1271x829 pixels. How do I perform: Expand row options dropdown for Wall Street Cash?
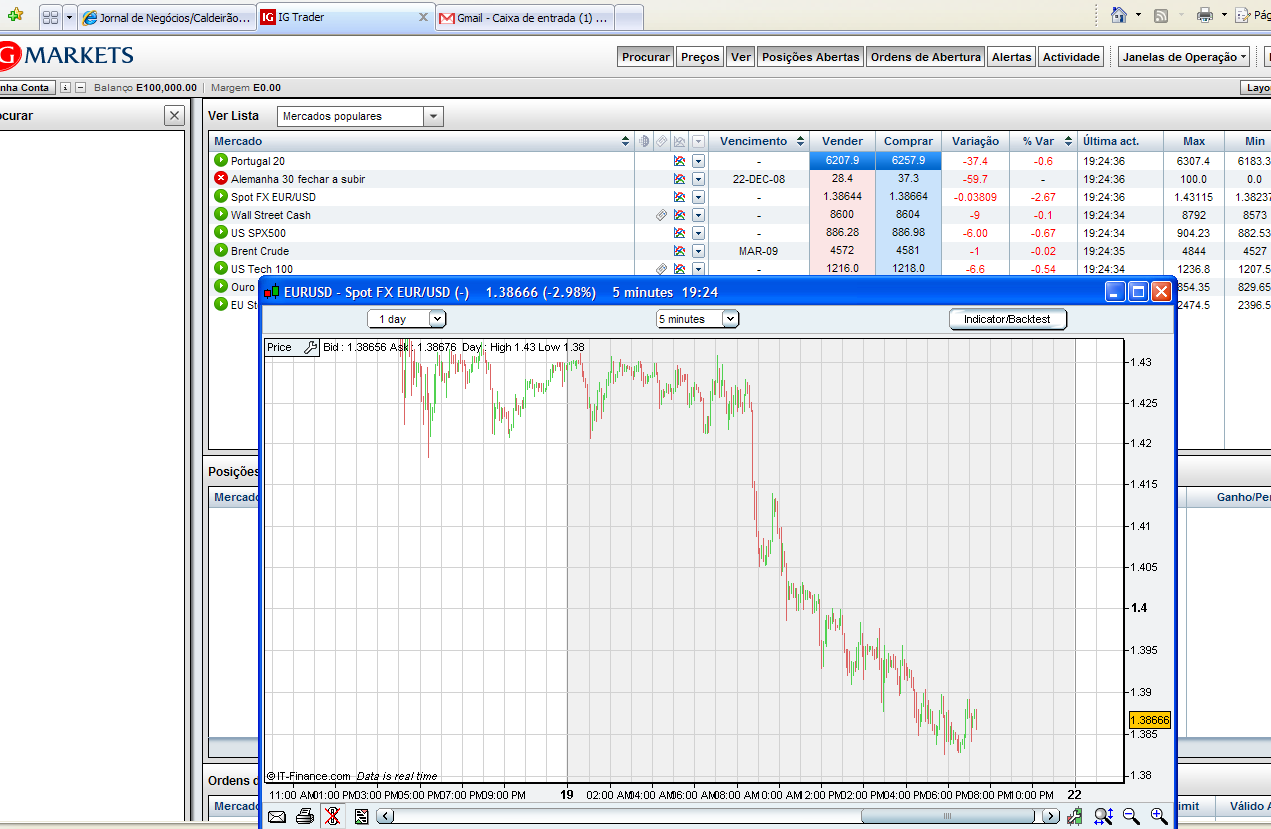pyautogui.click(x=698, y=215)
